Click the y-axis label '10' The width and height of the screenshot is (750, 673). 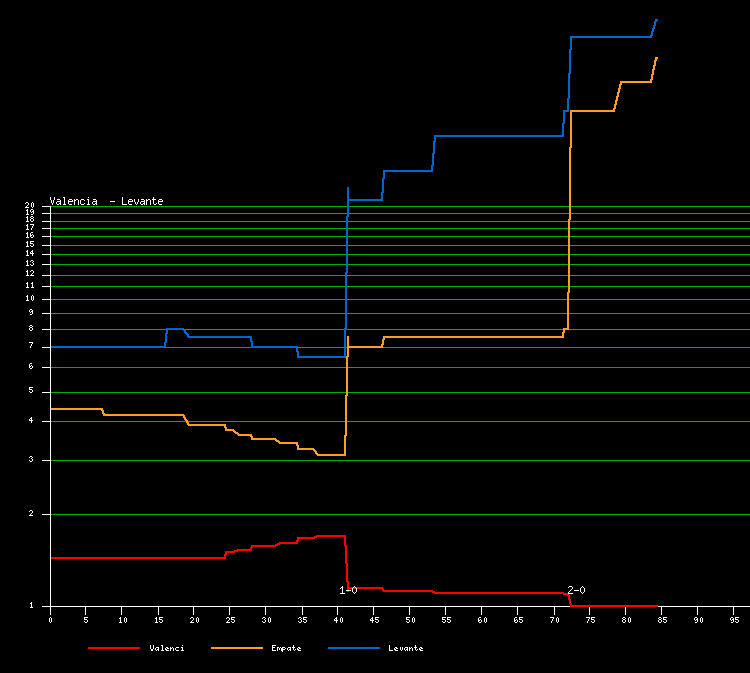pyautogui.click(x=30, y=298)
